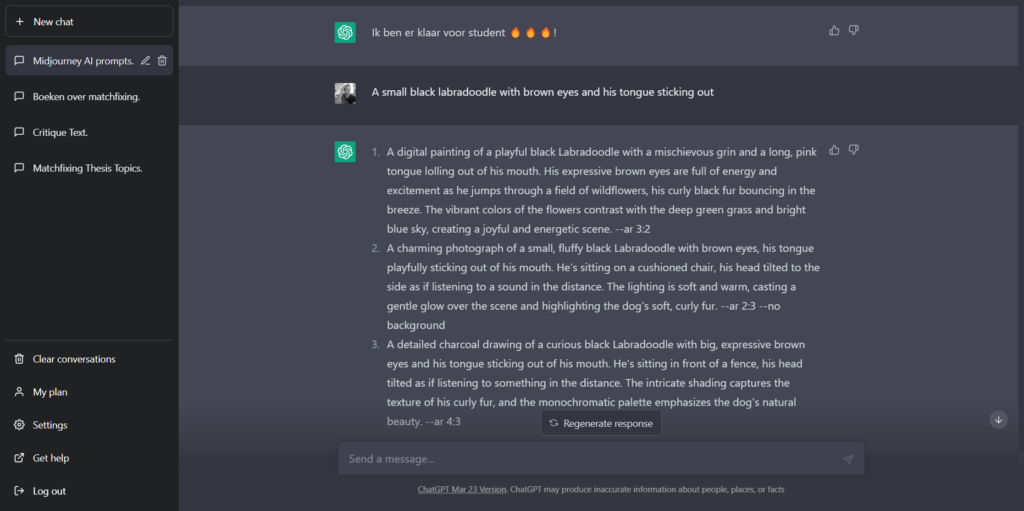Delete the Midjourney AI prompts chat
Screen dimensions: 1024x511
[163, 61]
